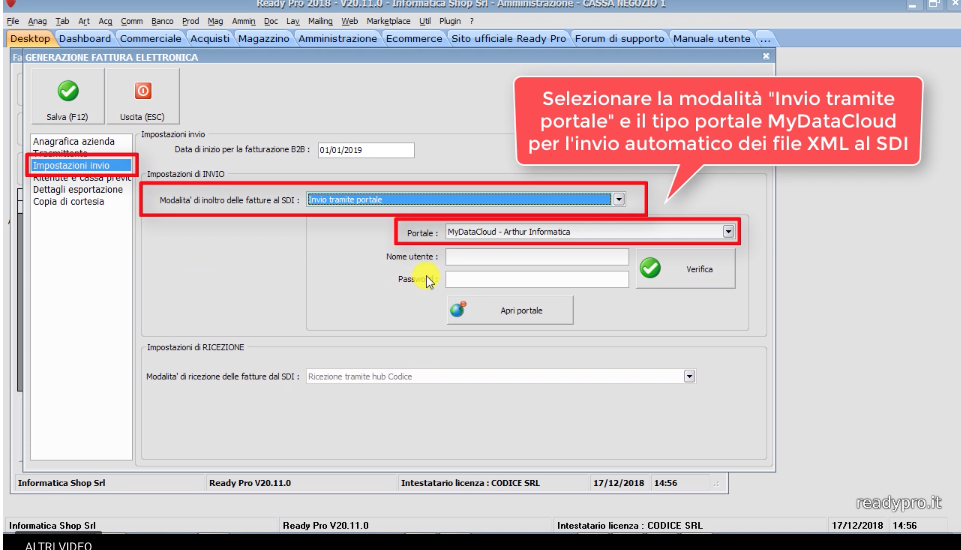Click the green Salva (F12) checkmark icon

[68, 91]
